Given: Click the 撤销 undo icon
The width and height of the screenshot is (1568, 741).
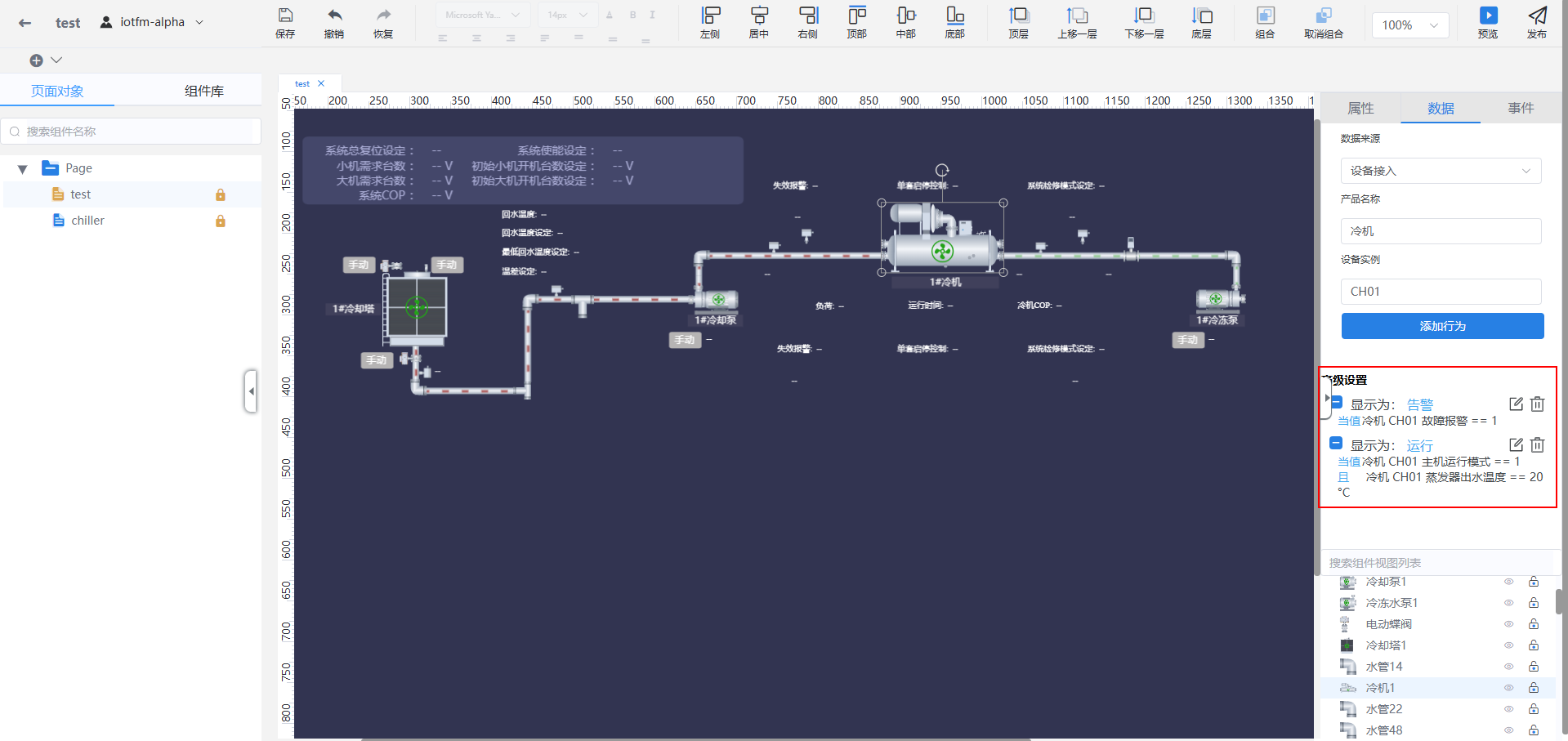Looking at the screenshot, I should (334, 16).
